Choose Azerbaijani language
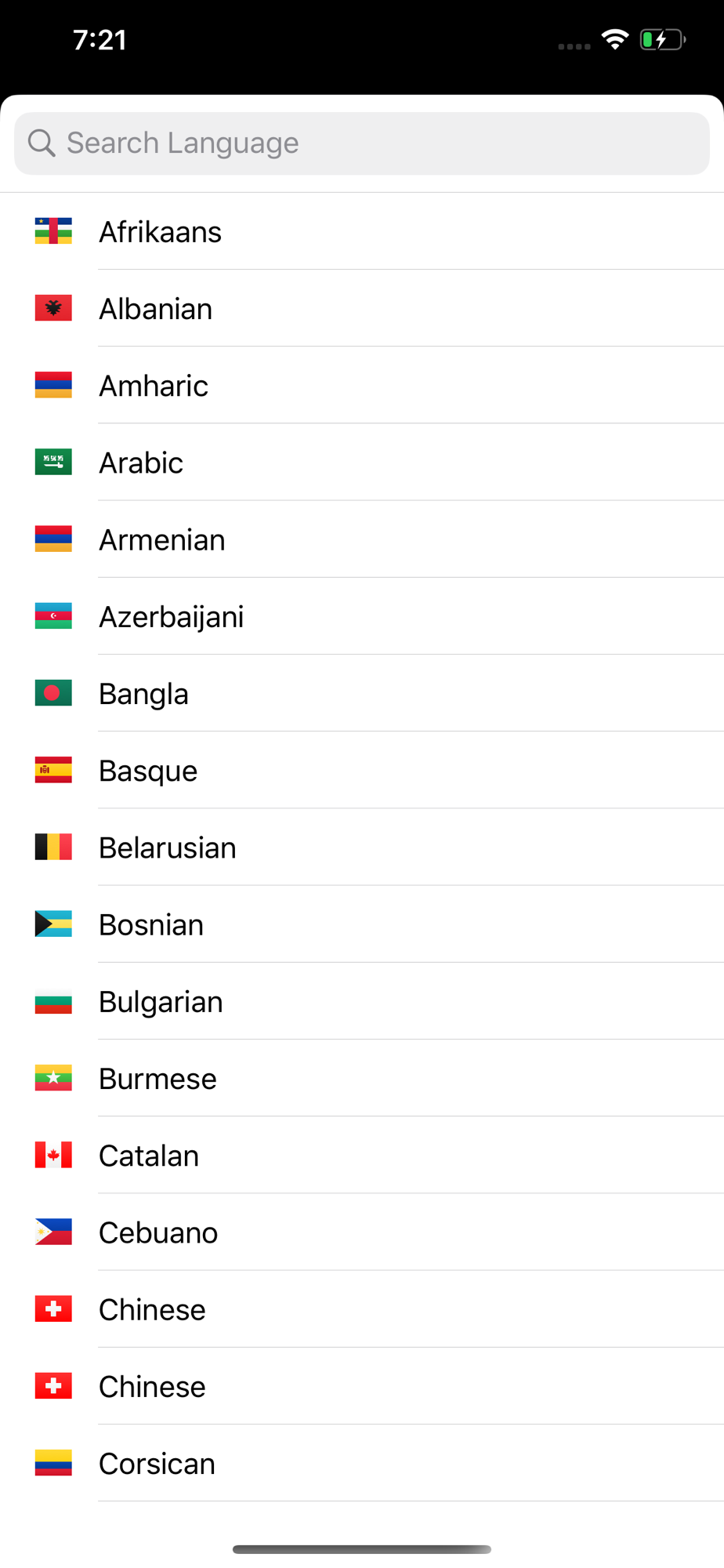Screen dimensions: 724x1568 (362, 616)
